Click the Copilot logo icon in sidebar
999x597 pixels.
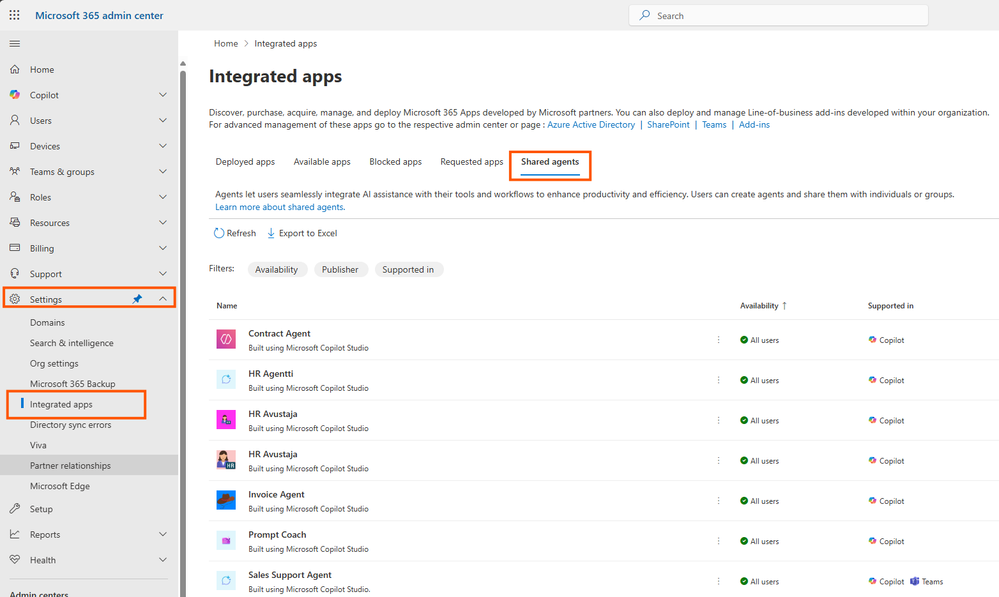point(15,94)
